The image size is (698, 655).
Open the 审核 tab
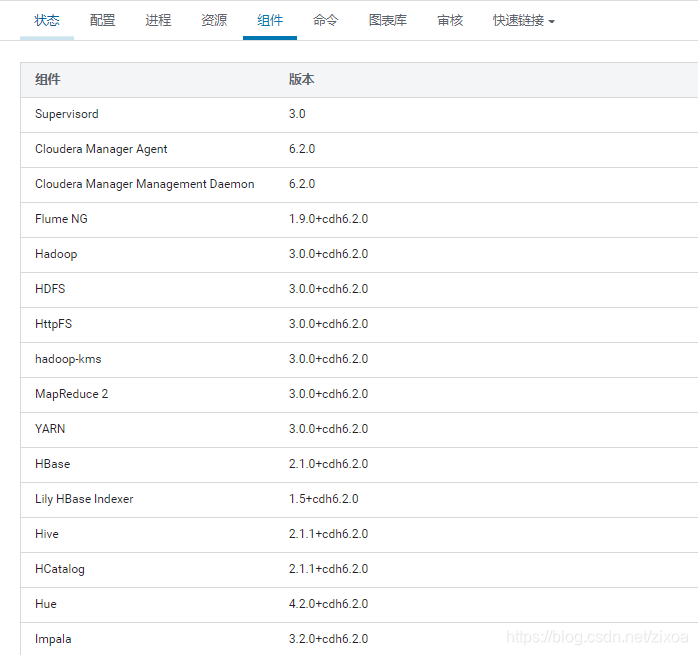tap(450, 20)
